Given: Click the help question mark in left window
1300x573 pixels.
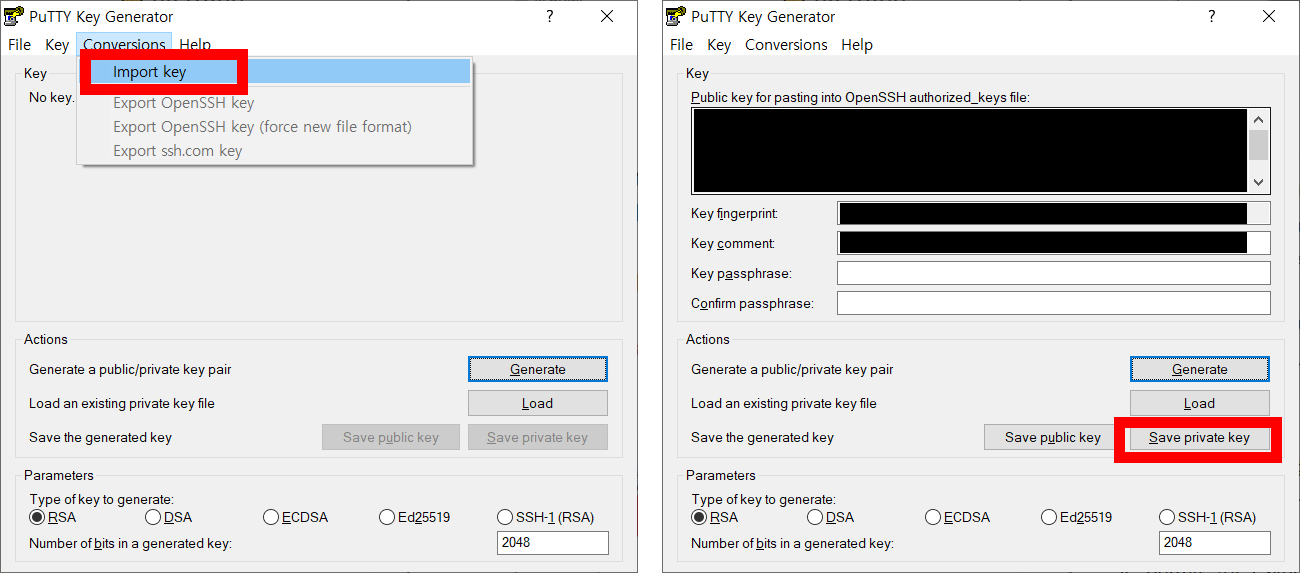Looking at the screenshot, I should [x=549, y=16].
